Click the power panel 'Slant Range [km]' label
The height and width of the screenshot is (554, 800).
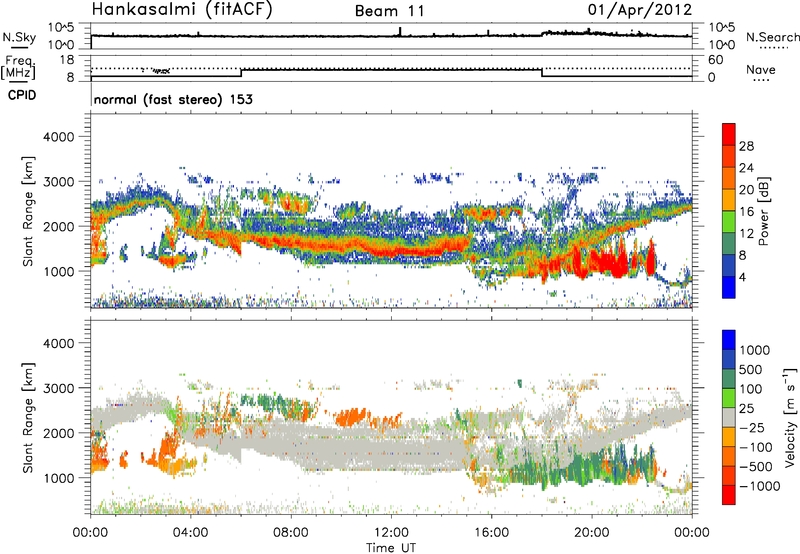(28, 211)
